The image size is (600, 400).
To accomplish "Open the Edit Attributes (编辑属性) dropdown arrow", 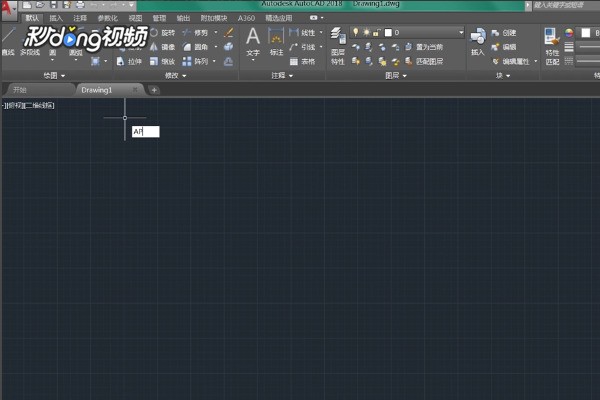I will coord(535,61).
